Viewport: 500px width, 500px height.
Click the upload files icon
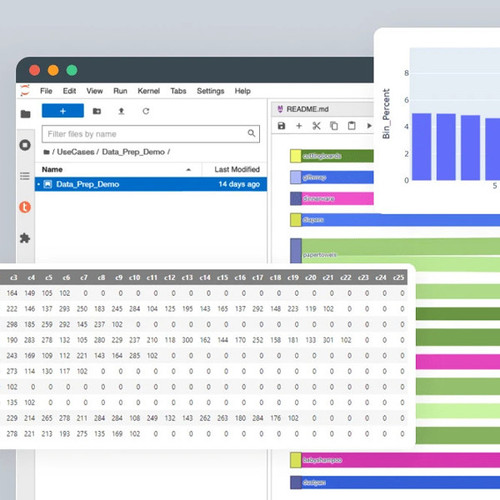pyautogui.click(x=121, y=111)
